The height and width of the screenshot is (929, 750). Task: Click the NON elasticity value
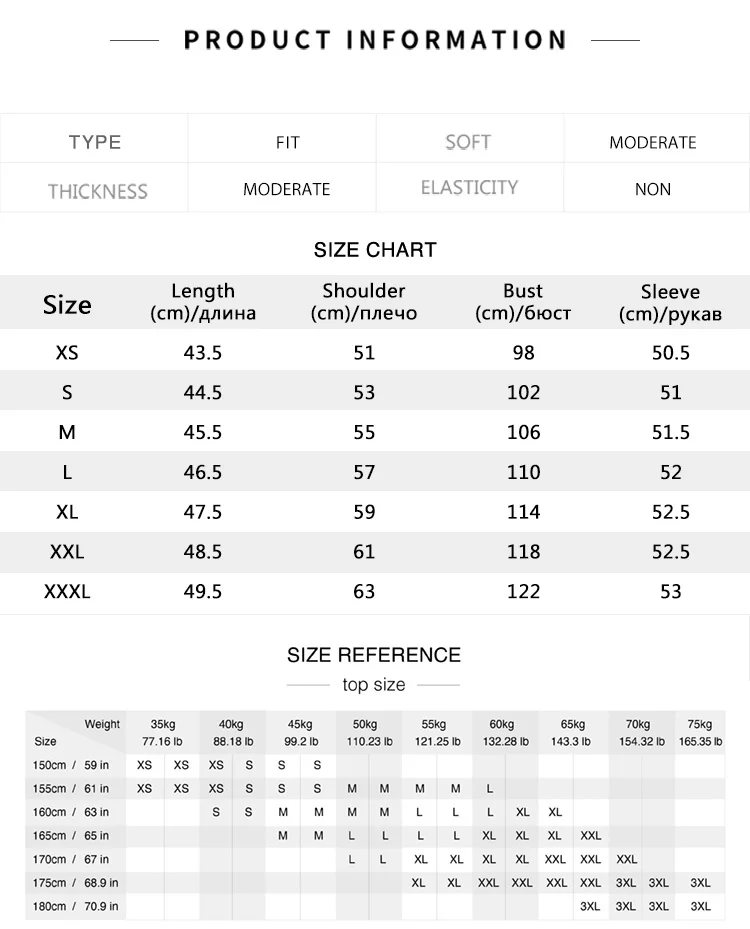tap(653, 189)
